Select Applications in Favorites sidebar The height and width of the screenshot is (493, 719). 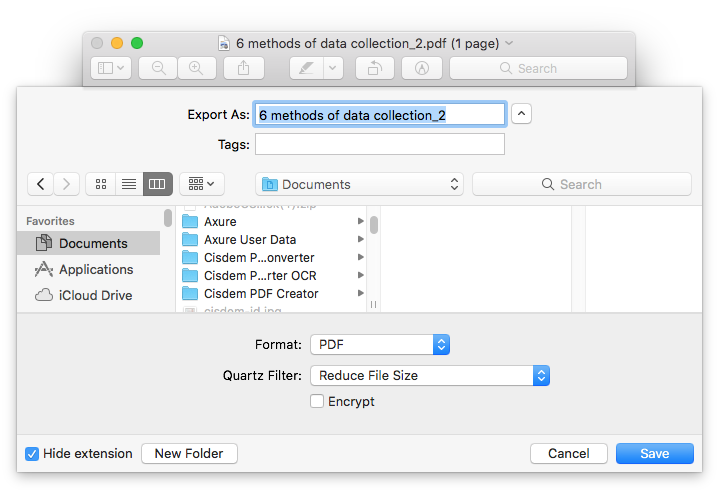click(95, 269)
